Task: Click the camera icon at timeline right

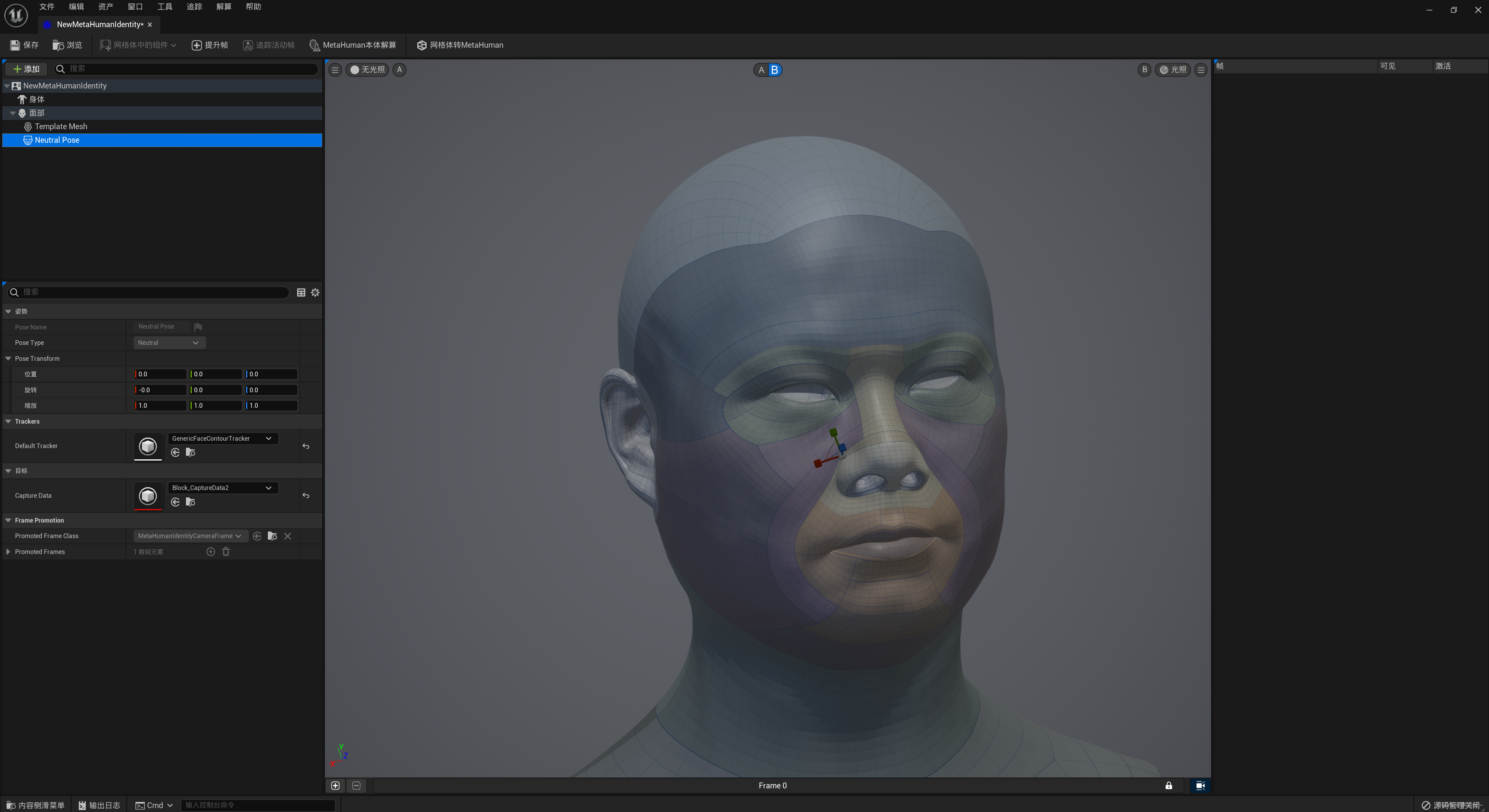Action: [1200, 786]
